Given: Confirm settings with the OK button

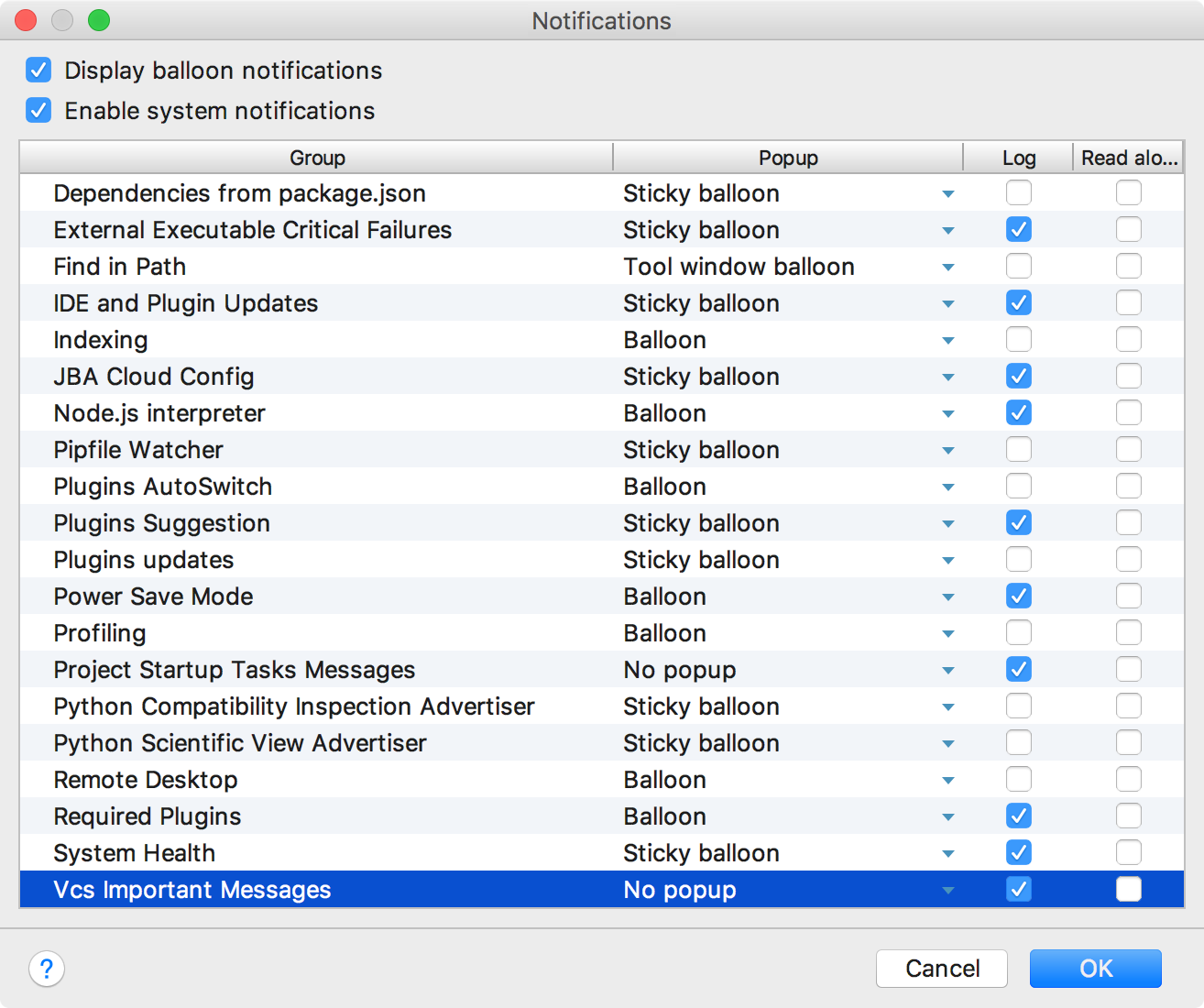Looking at the screenshot, I should (1095, 968).
